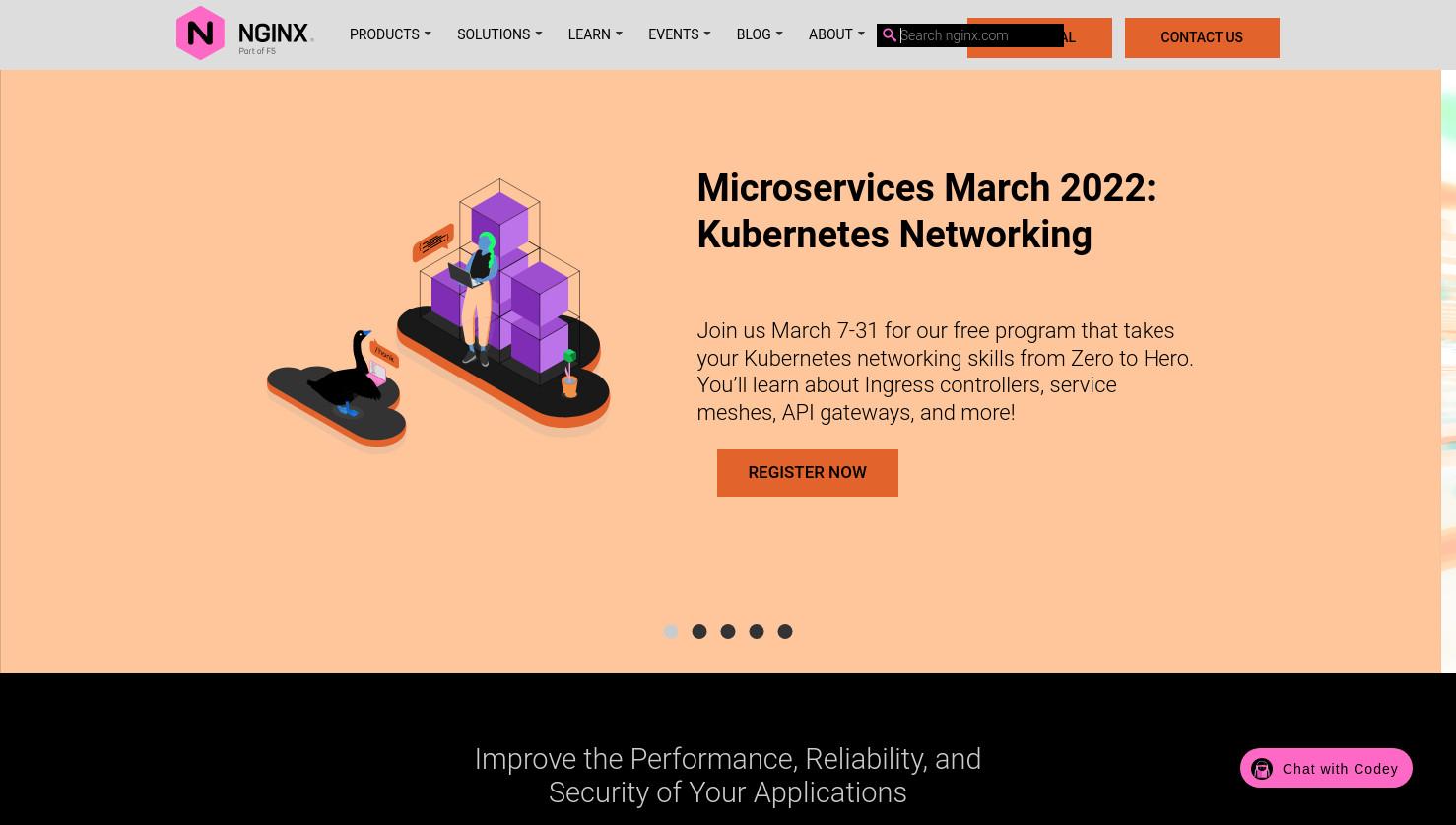This screenshot has height=825, width=1456.
Task: Expand the Events navigation menu
Action: pos(679,34)
